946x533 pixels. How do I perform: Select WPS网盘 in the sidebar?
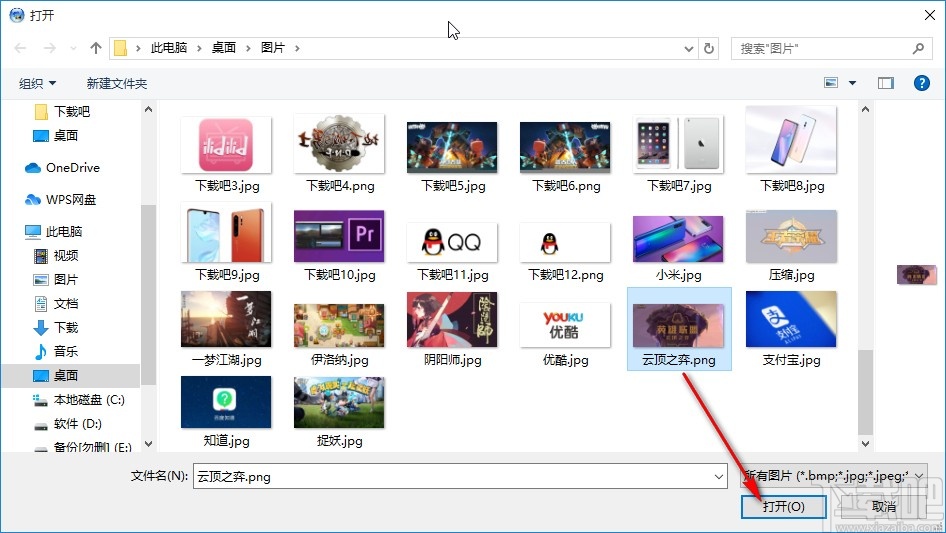(70, 200)
